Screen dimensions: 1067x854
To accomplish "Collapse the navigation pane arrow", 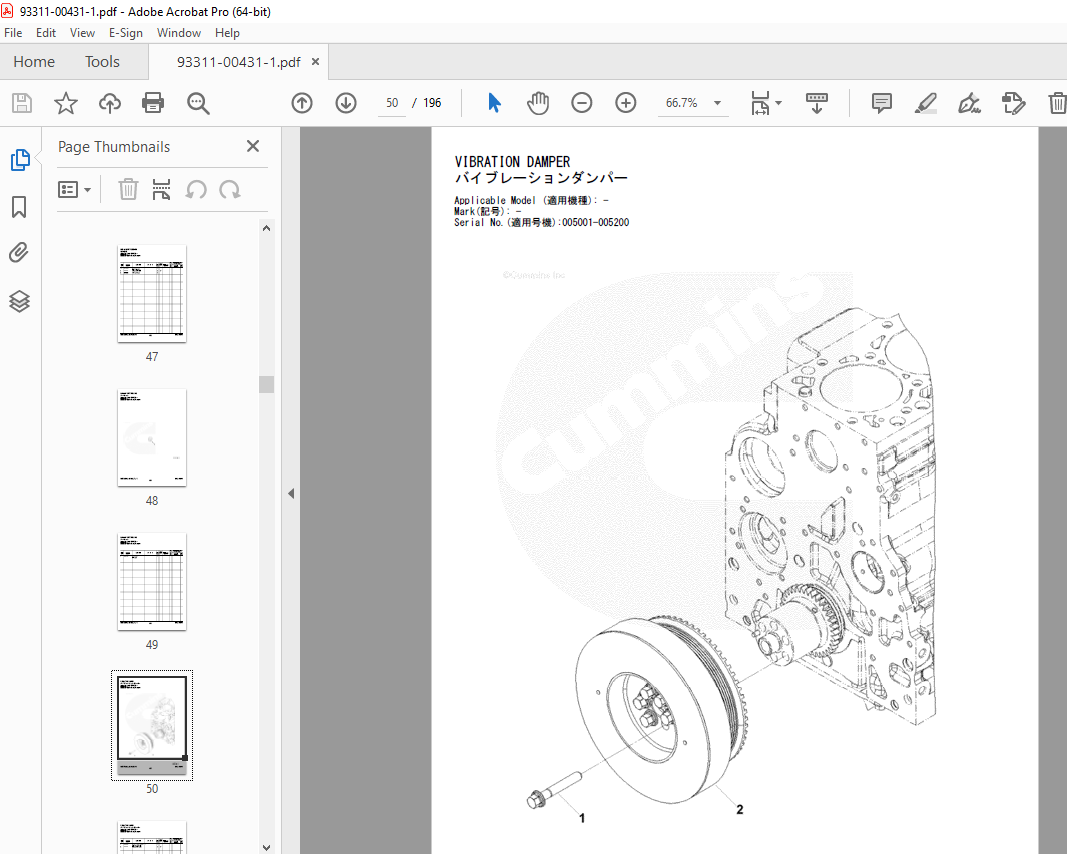I will [x=291, y=493].
